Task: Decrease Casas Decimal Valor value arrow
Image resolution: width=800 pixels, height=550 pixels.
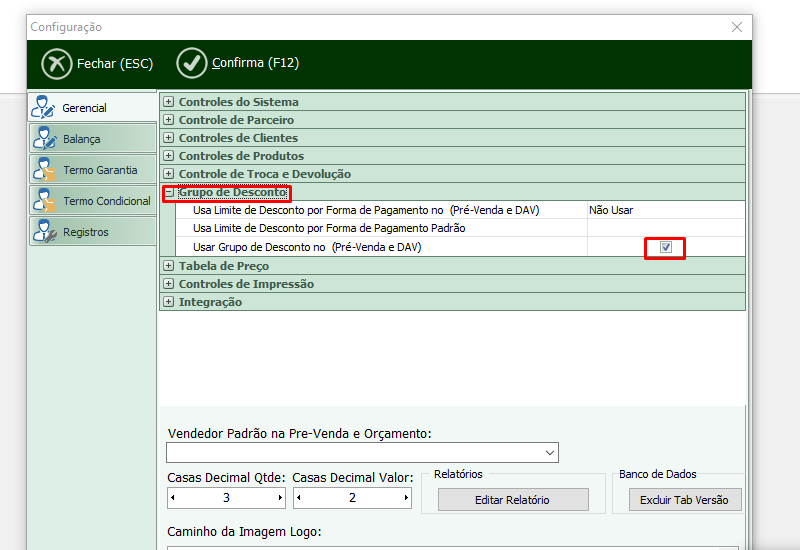Action: pyautogui.click(x=299, y=498)
